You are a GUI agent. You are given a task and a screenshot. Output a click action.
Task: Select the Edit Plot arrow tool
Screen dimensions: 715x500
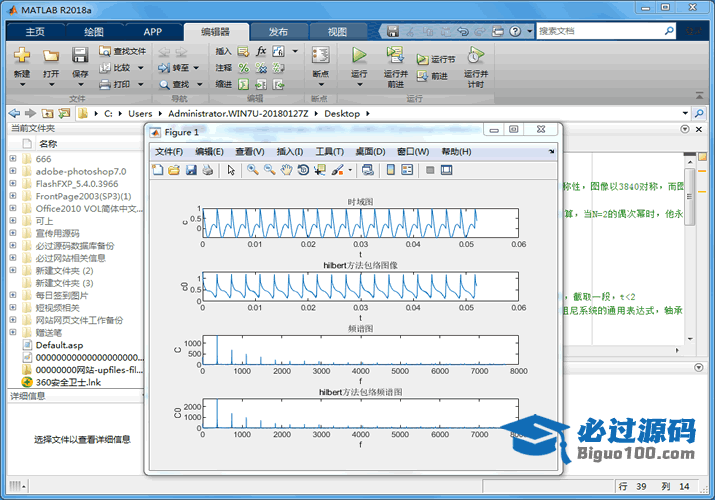point(231,170)
